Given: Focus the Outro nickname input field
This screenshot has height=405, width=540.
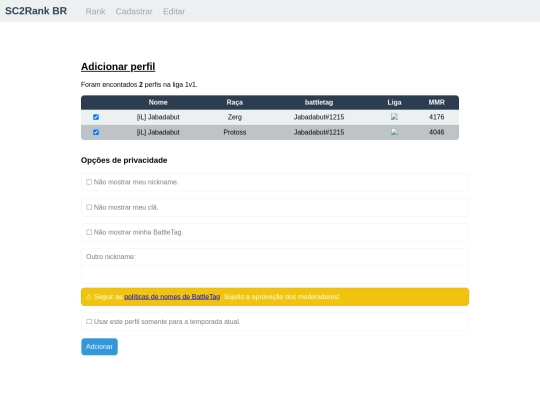Looking at the screenshot, I should point(275,274).
